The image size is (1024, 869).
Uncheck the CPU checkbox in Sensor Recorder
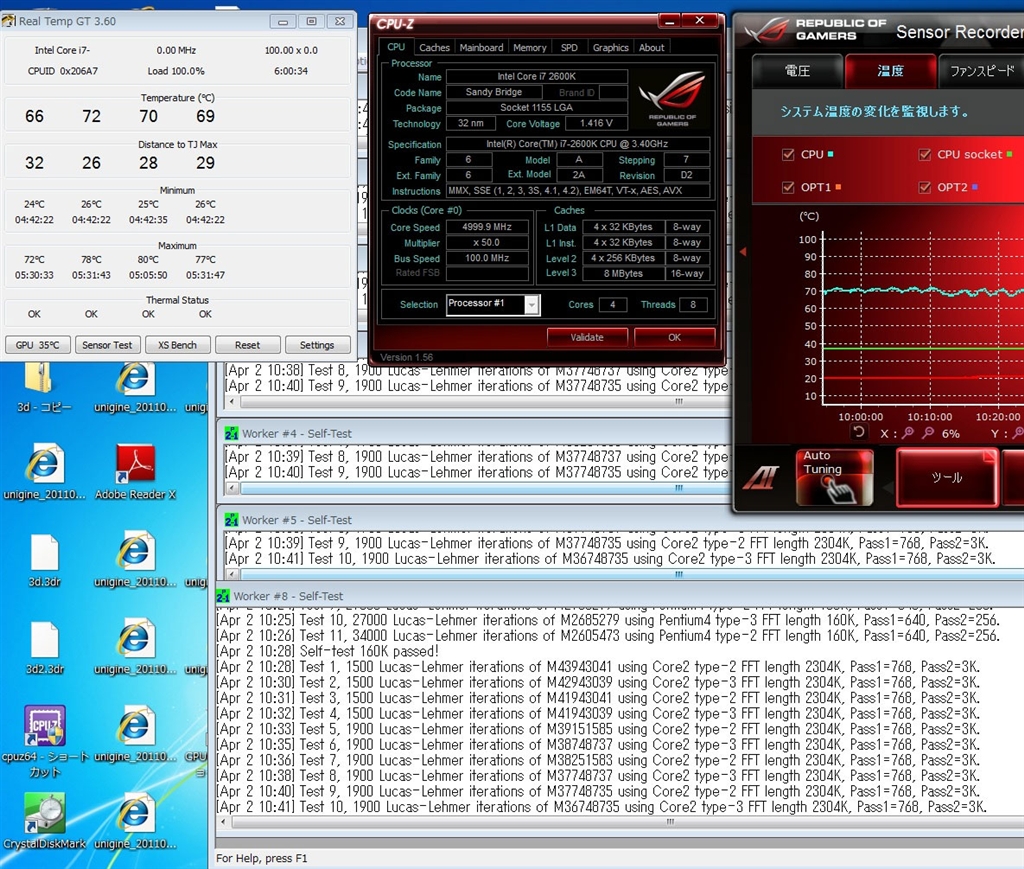pos(788,155)
